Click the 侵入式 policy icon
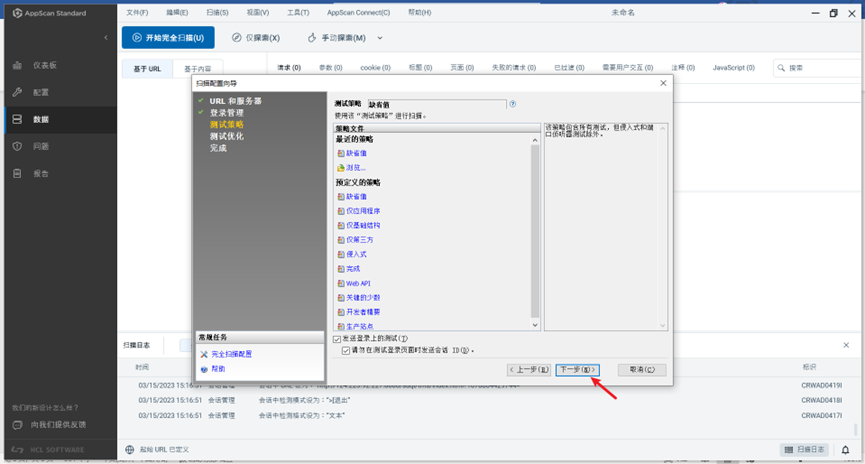Screen dimensions: 865x464 [341, 254]
